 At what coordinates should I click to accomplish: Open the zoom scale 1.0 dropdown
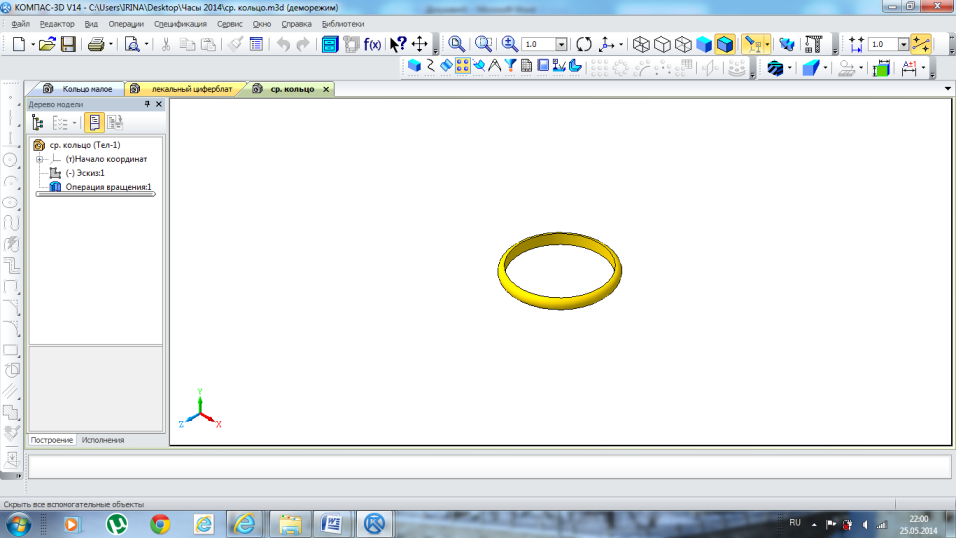[560, 44]
